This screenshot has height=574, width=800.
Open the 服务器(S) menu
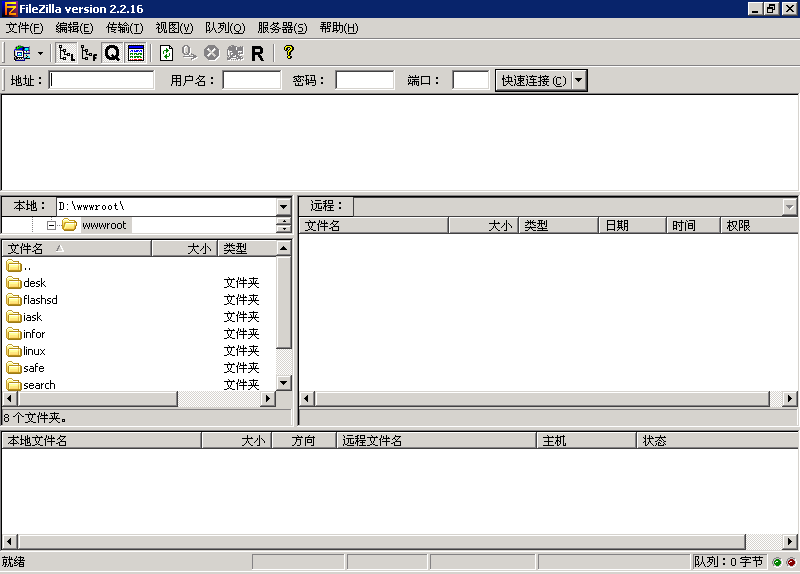pos(282,28)
